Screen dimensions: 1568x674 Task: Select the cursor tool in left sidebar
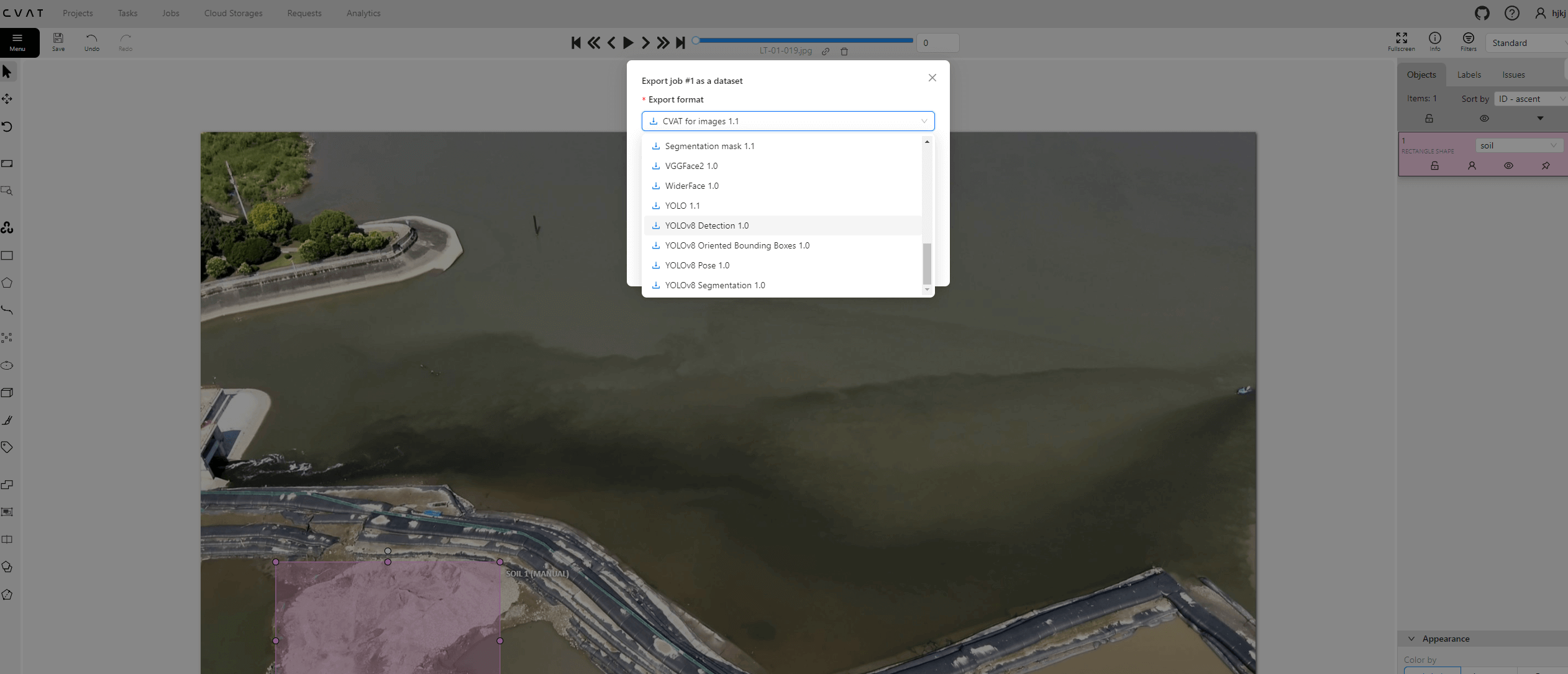pyautogui.click(x=7, y=72)
